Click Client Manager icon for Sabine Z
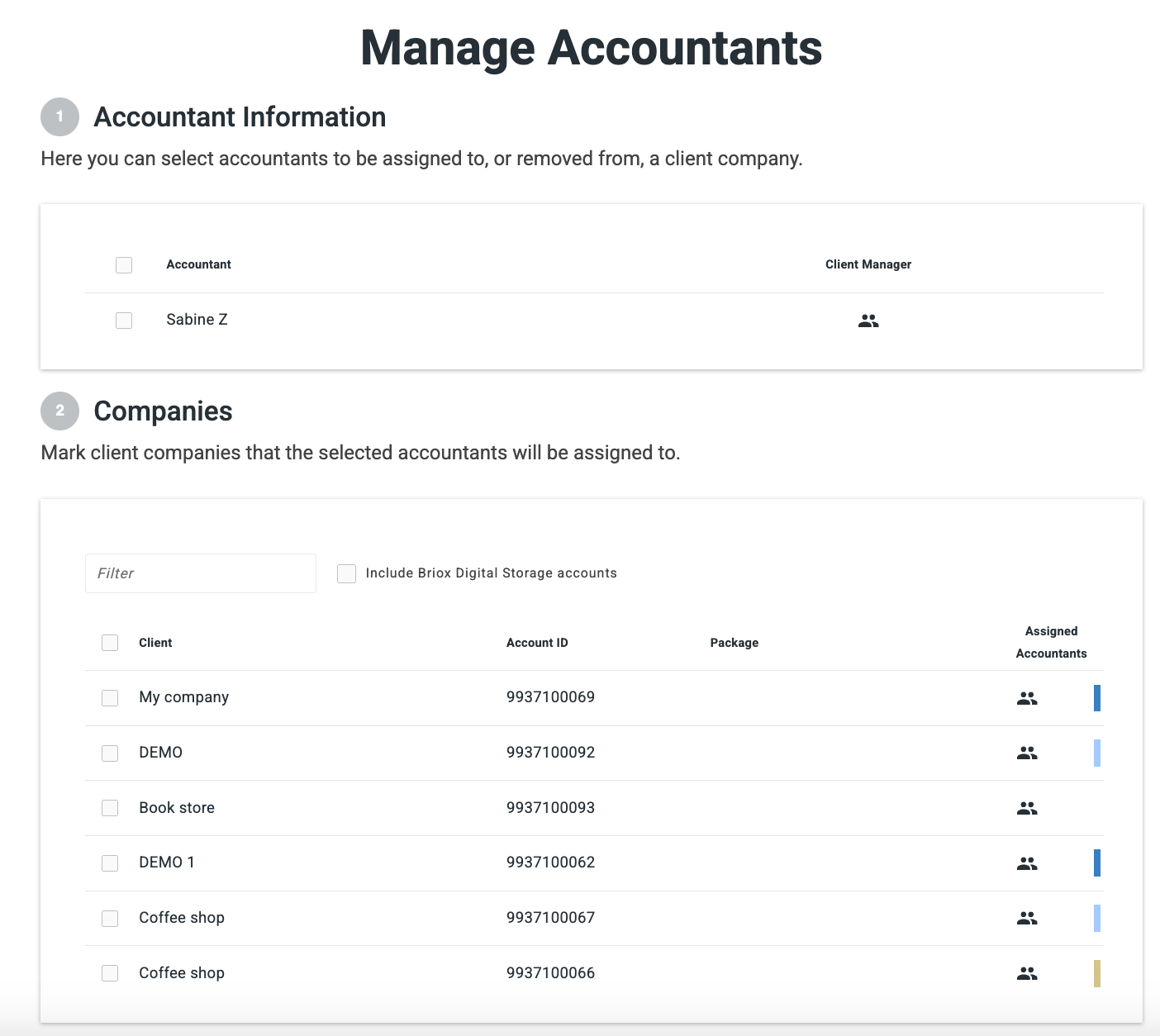Image resolution: width=1160 pixels, height=1036 pixels. [x=868, y=321]
